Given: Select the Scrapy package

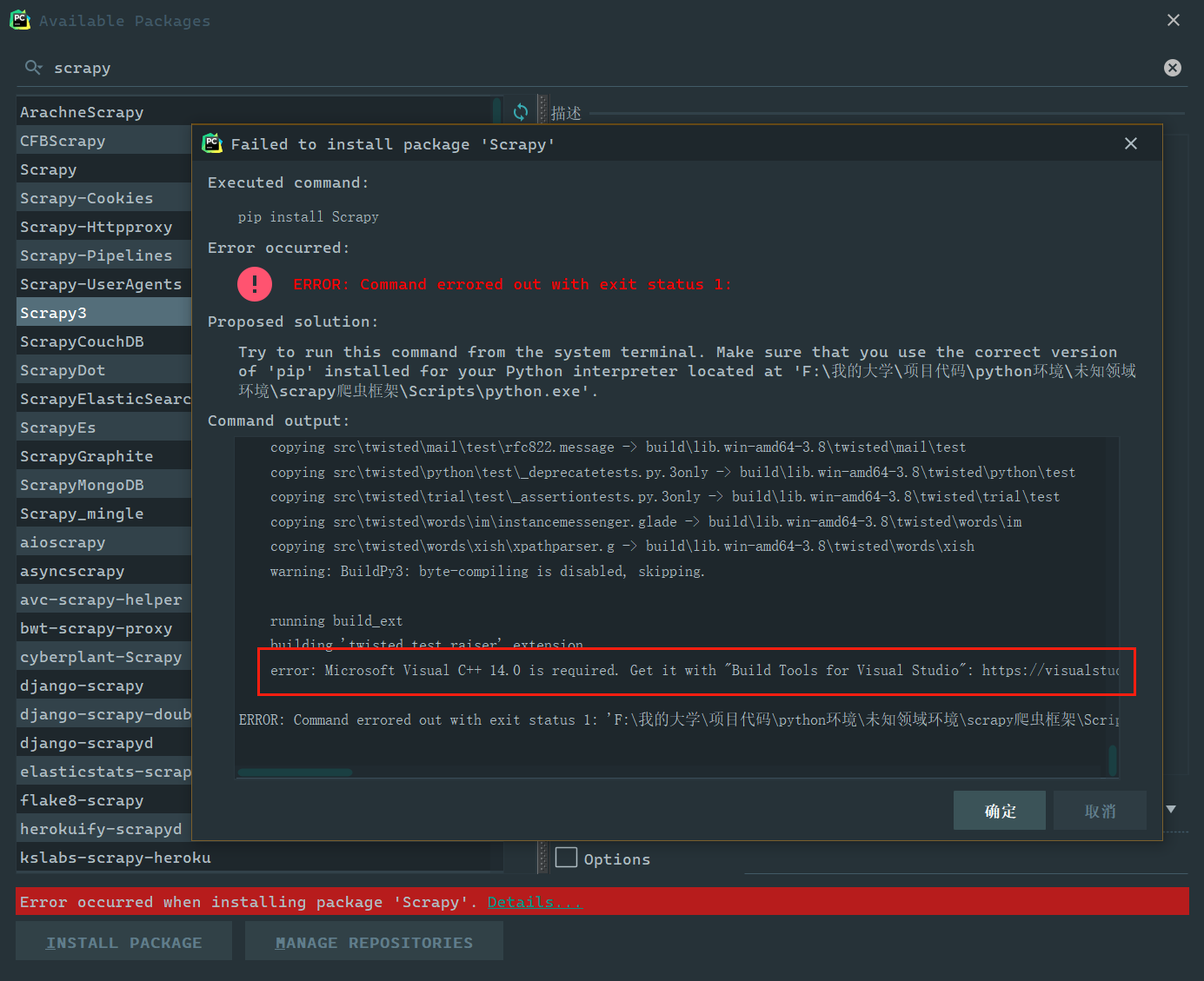Looking at the screenshot, I should (x=104, y=169).
